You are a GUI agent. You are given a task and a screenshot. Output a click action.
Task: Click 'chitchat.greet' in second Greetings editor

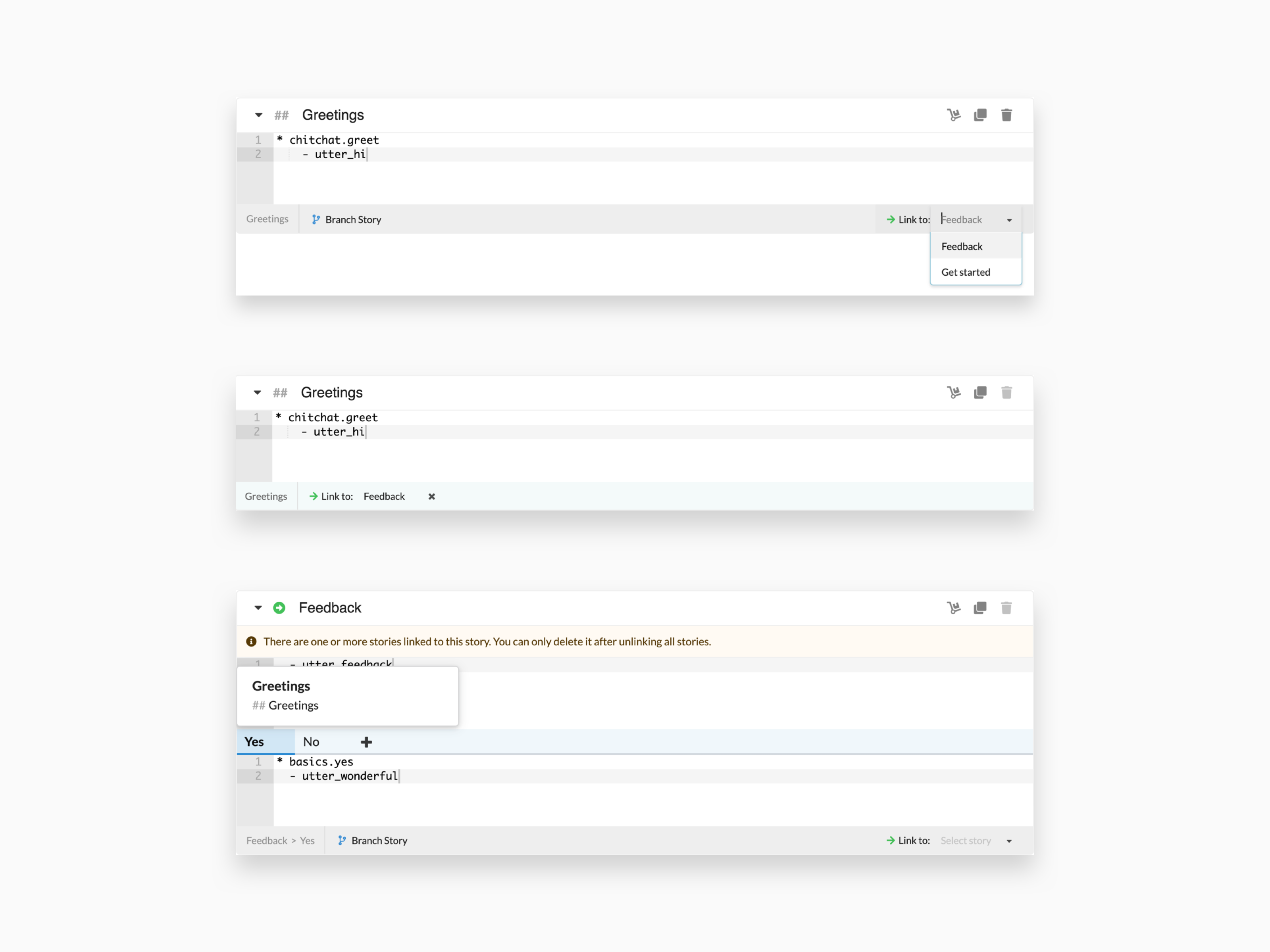[333, 418]
